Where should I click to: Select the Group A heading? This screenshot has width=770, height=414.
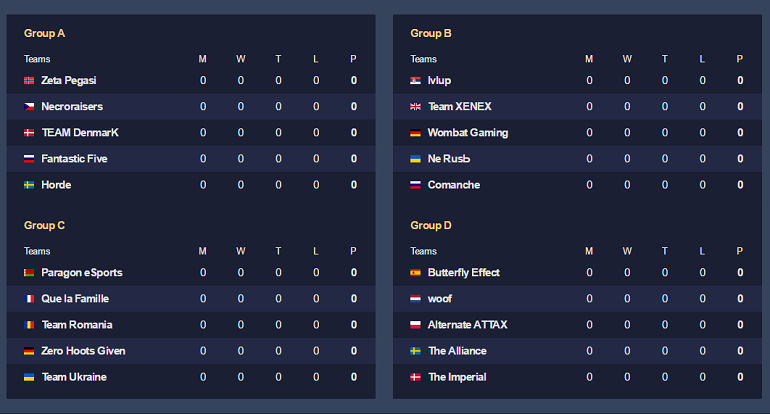(x=44, y=33)
